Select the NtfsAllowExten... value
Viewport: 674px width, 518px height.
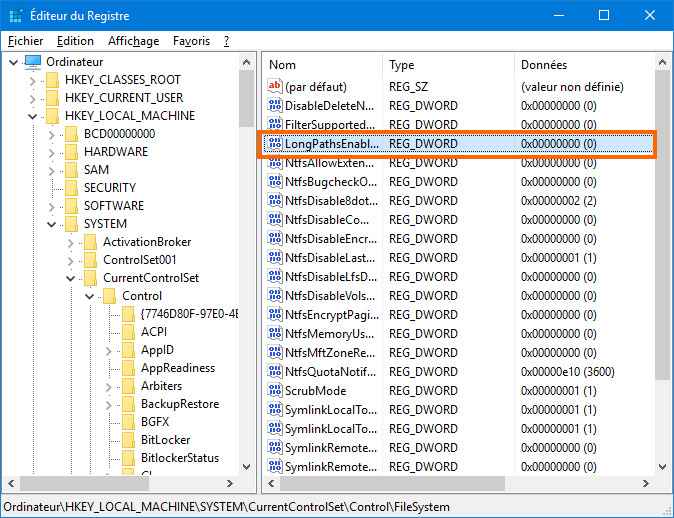click(330, 163)
